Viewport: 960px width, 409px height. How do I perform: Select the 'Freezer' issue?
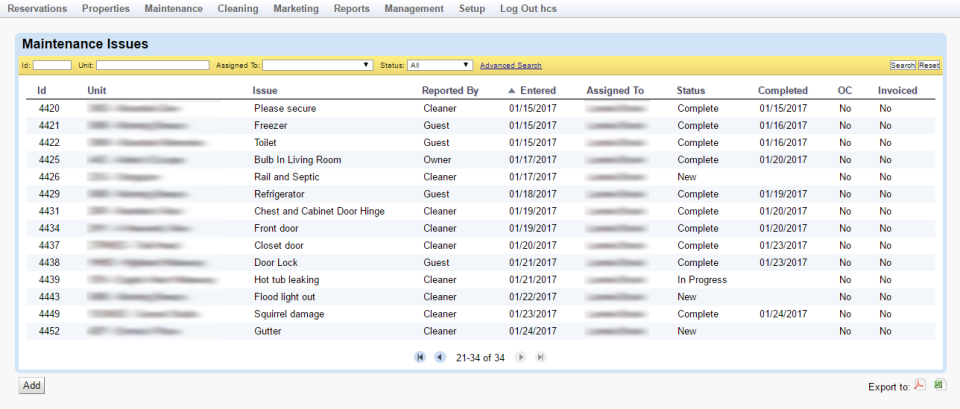coord(271,126)
